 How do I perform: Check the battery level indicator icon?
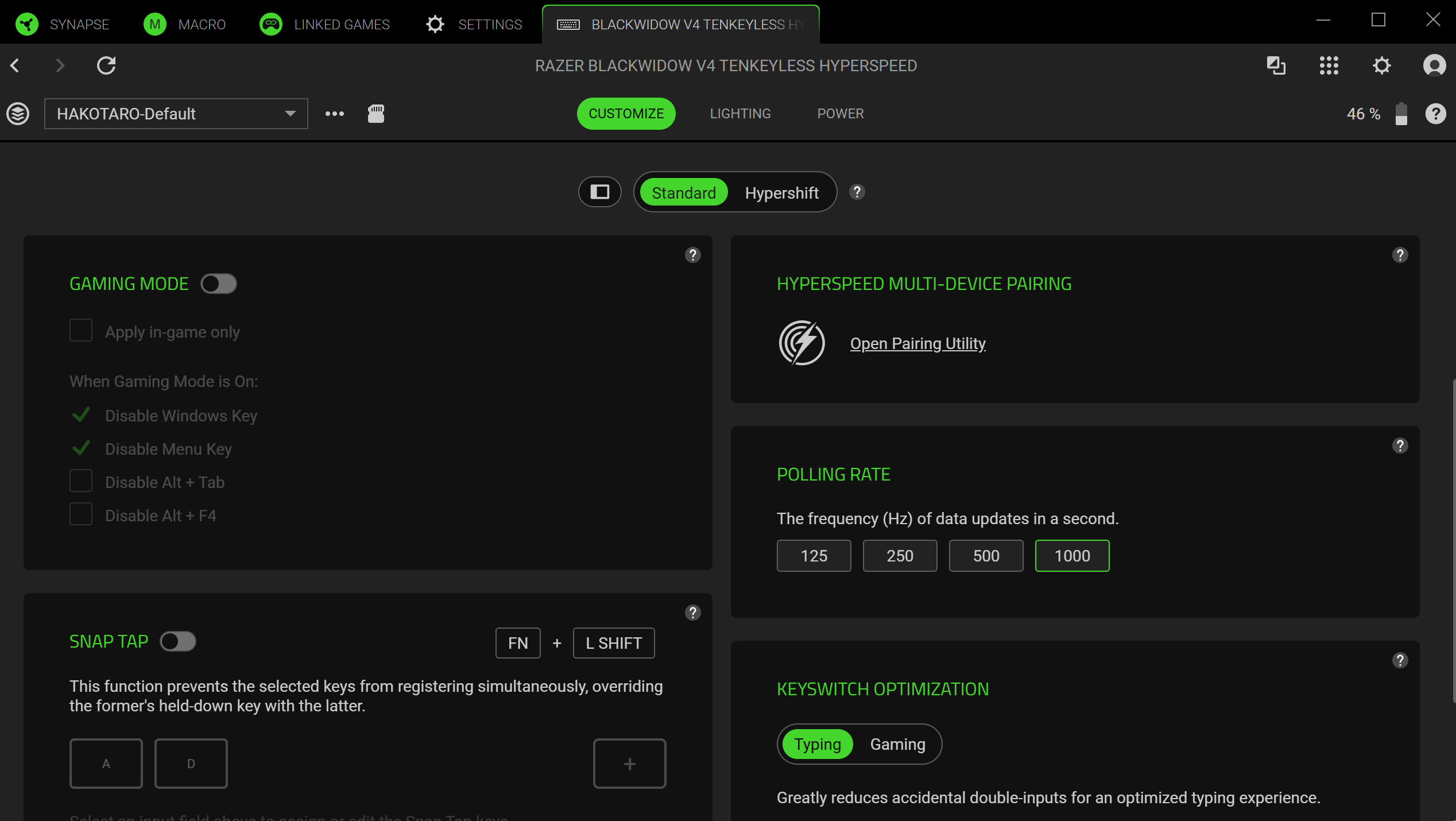pos(1401,114)
